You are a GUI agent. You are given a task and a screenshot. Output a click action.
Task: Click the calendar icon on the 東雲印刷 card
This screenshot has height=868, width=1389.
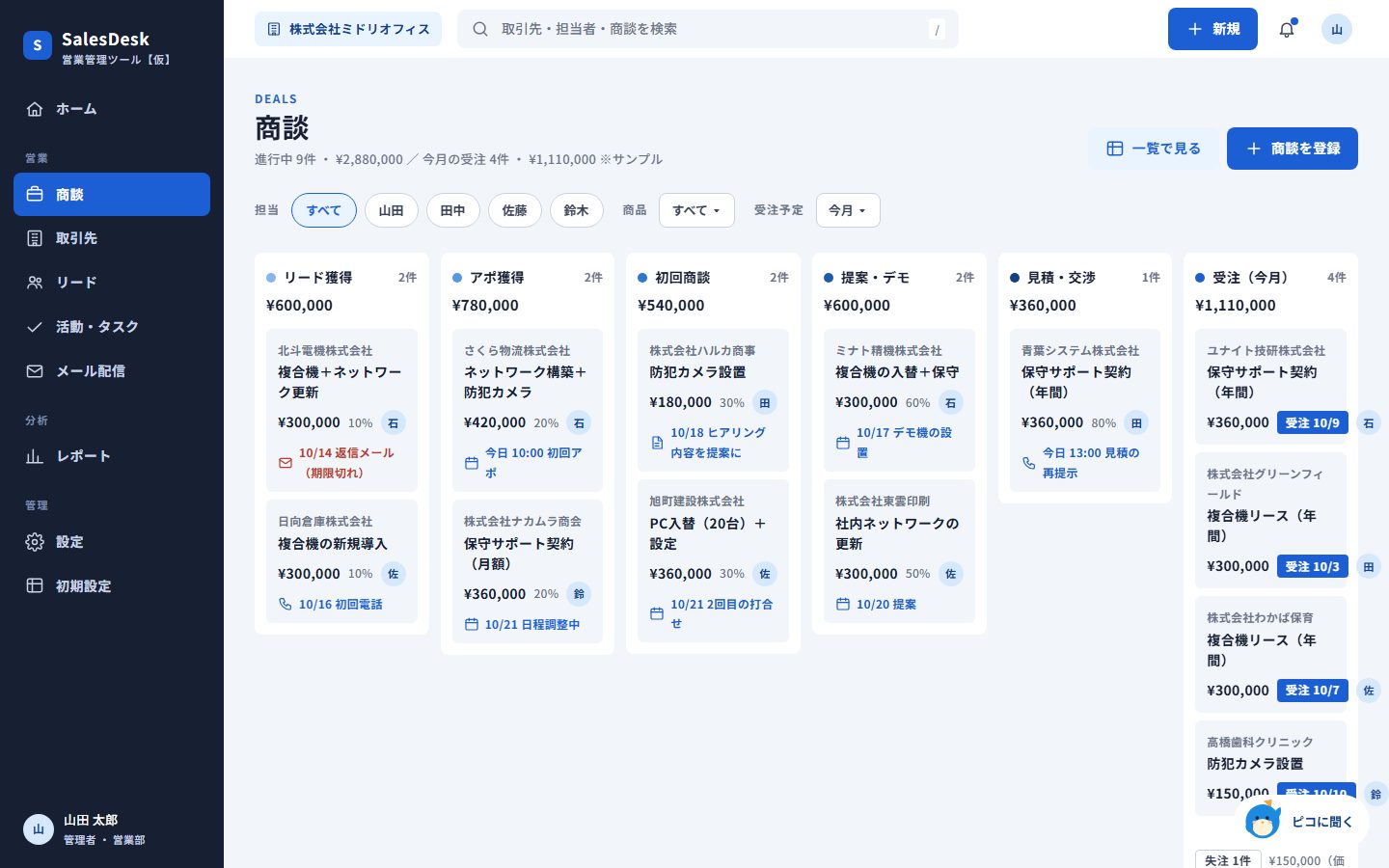click(x=843, y=604)
